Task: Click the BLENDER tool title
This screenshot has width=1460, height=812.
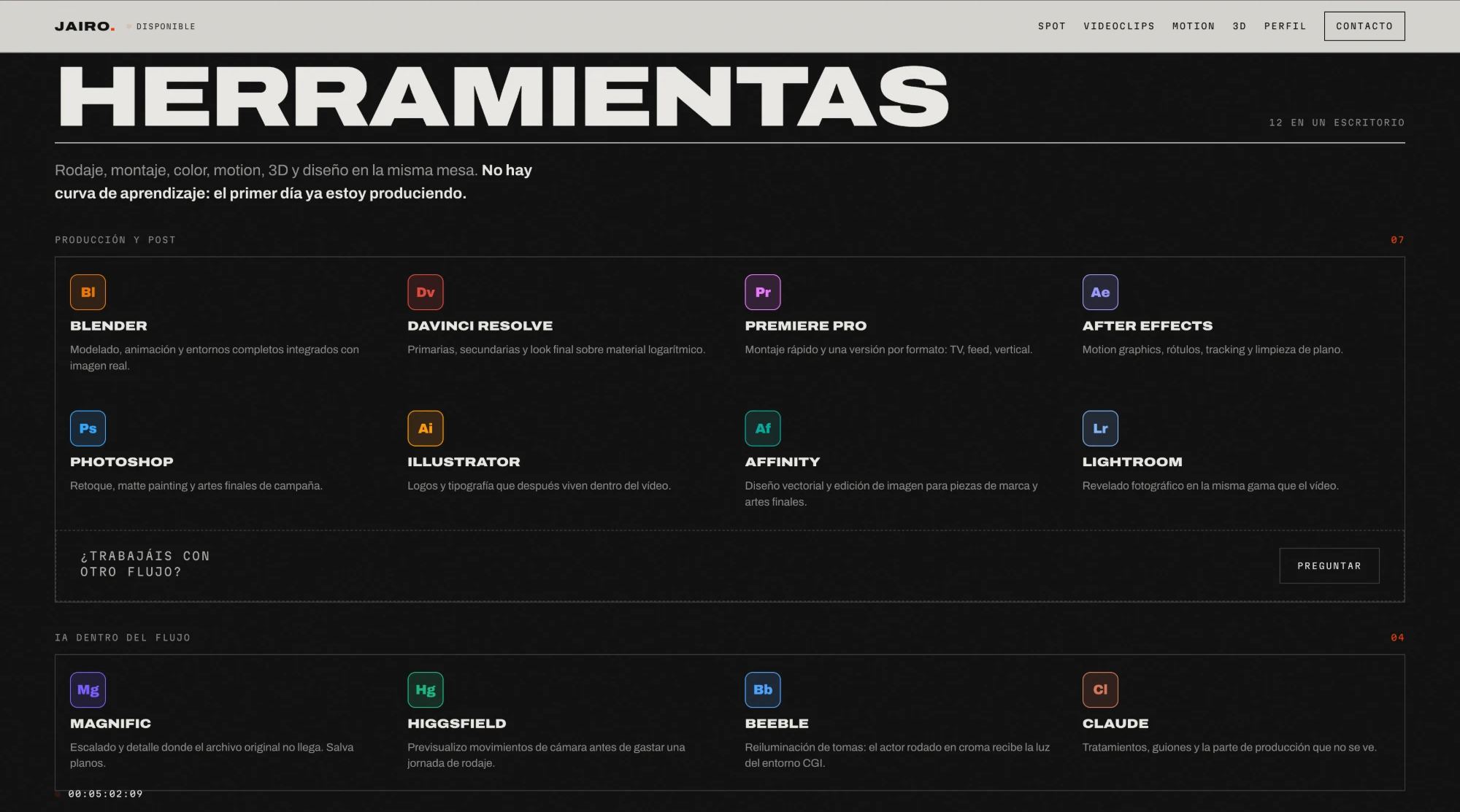Action: (109, 325)
